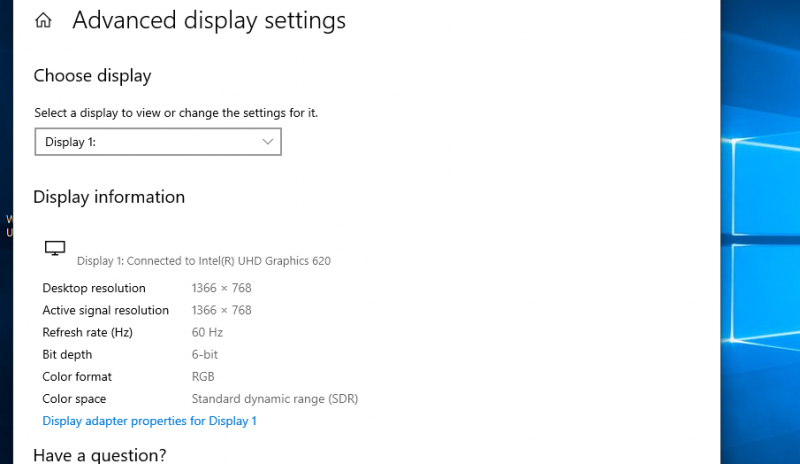Viewport: 800px width, 464px height.
Task: Click the Display information heading
Action: [109, 197]
